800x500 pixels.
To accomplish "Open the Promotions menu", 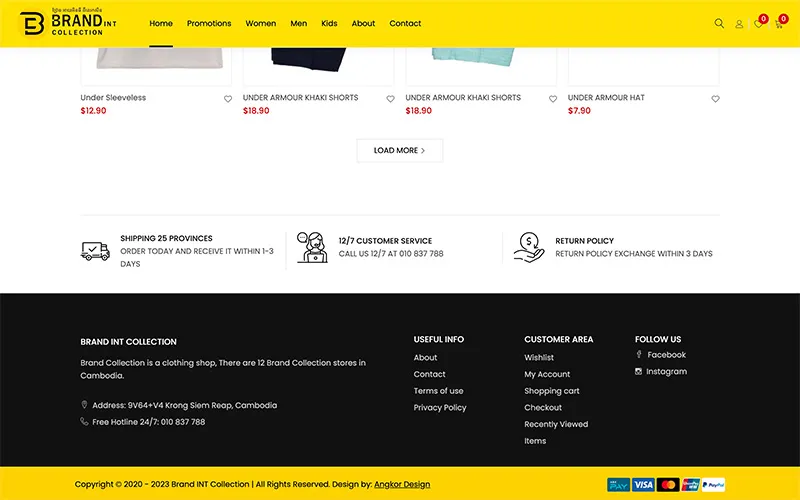I will tap(209, 23).
